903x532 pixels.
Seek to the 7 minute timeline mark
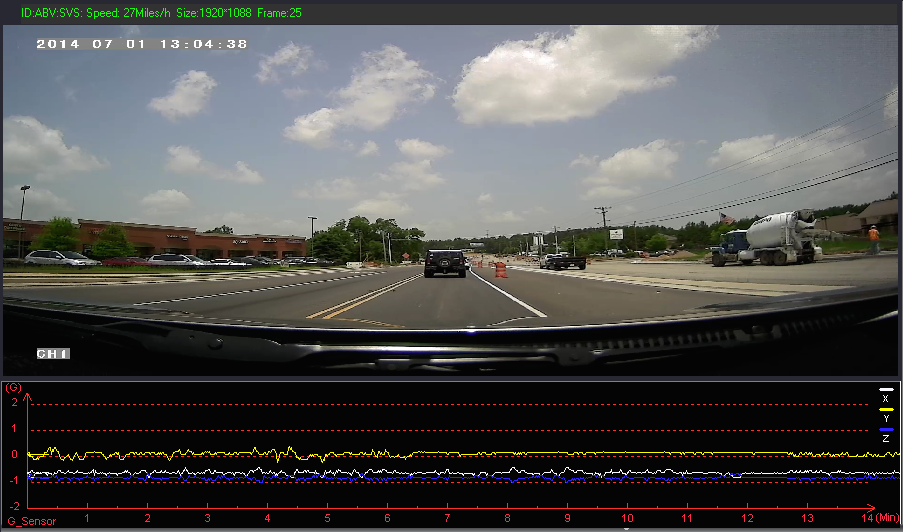(x=447, y=518)
